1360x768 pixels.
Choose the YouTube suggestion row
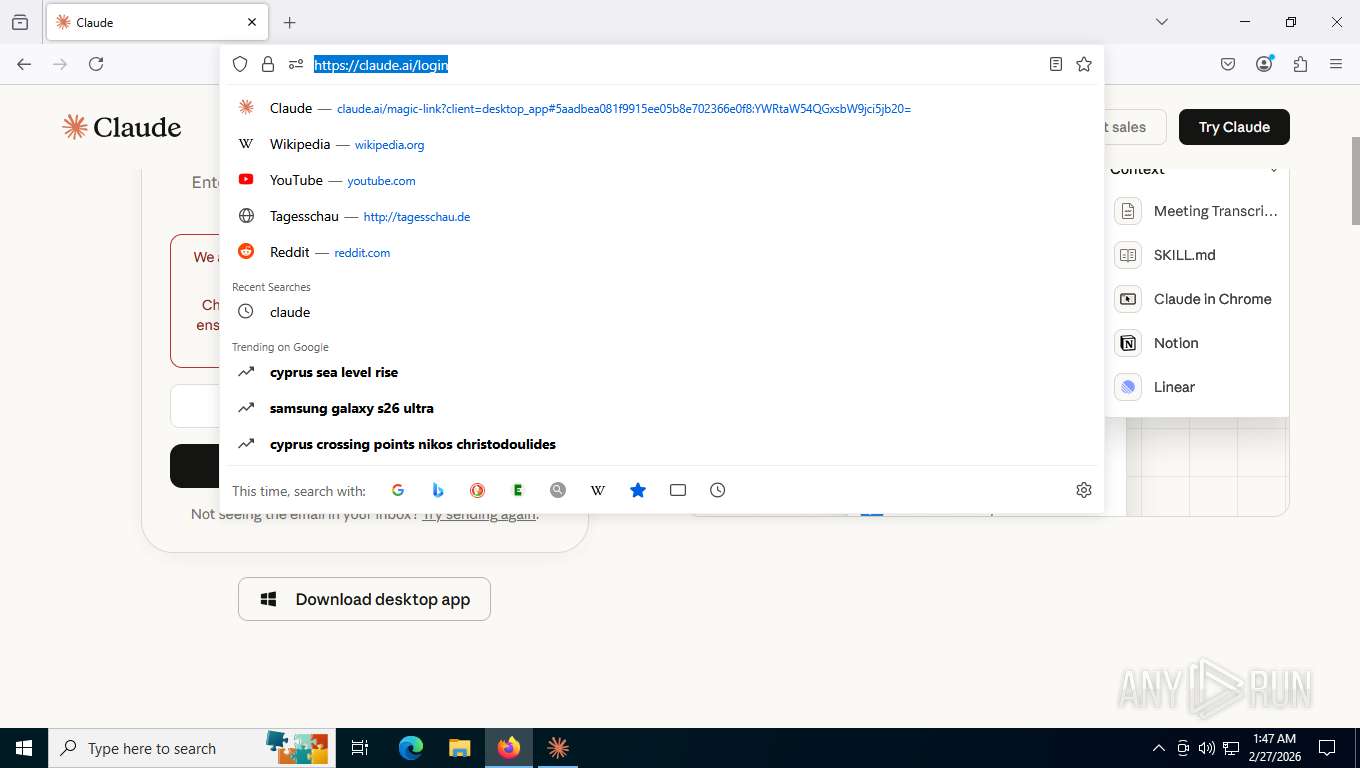click(662, 180)
